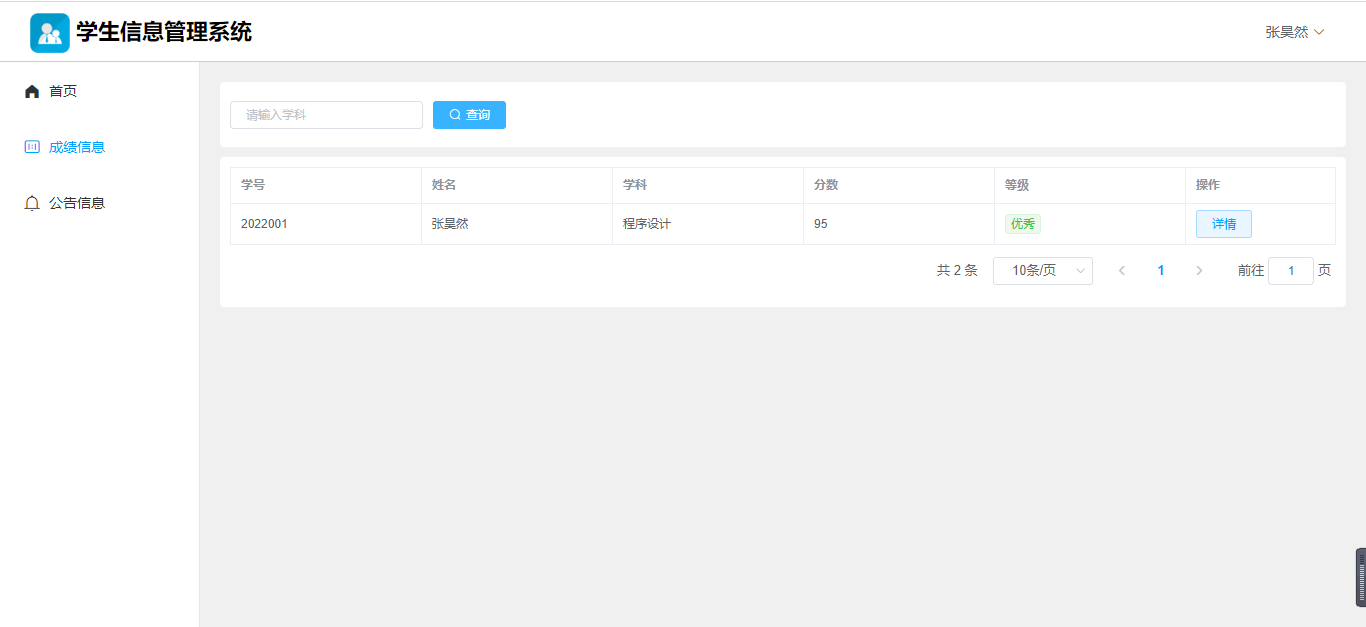1366x627 pixels.
Task: Click the student system logo icon
Action: [49, 33]
